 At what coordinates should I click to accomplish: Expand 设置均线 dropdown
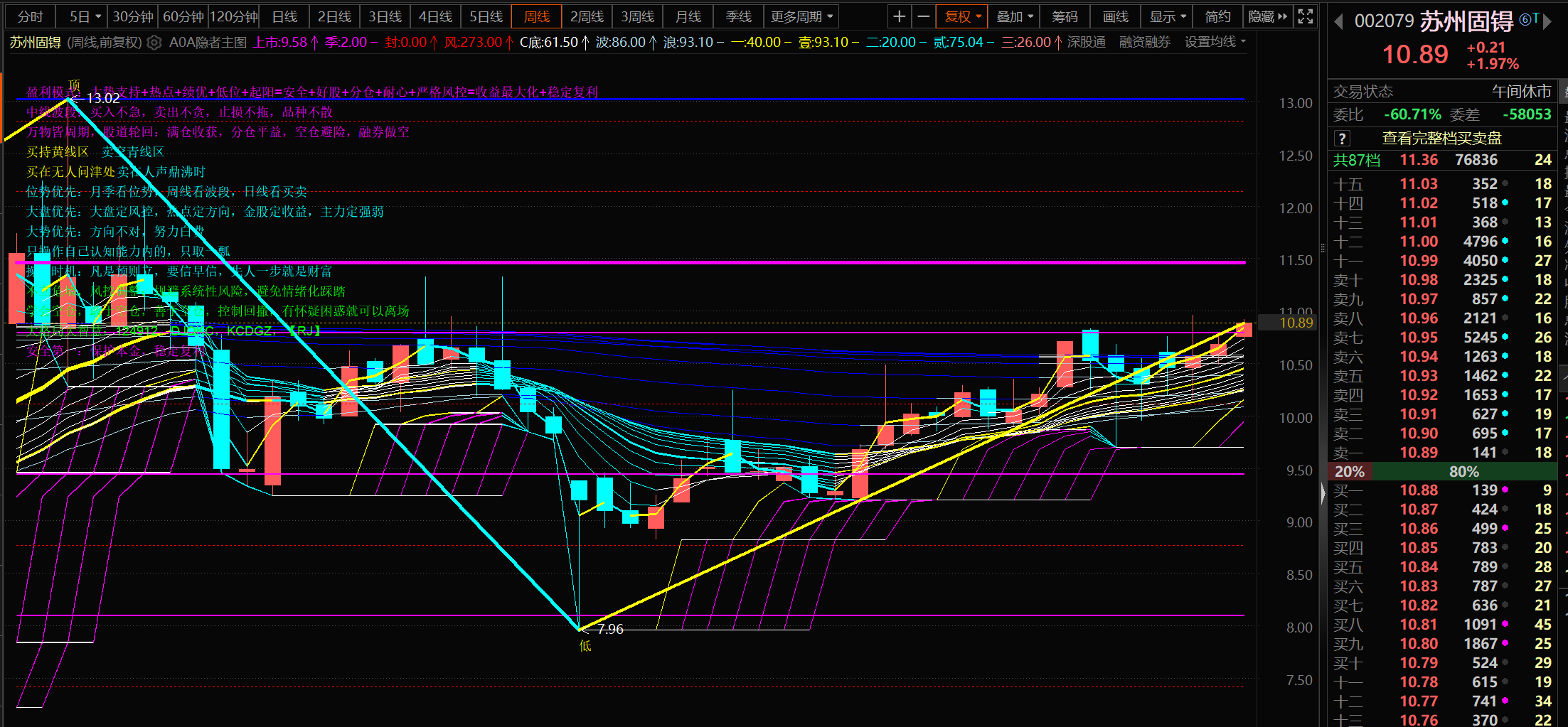tap(1215, 43)
